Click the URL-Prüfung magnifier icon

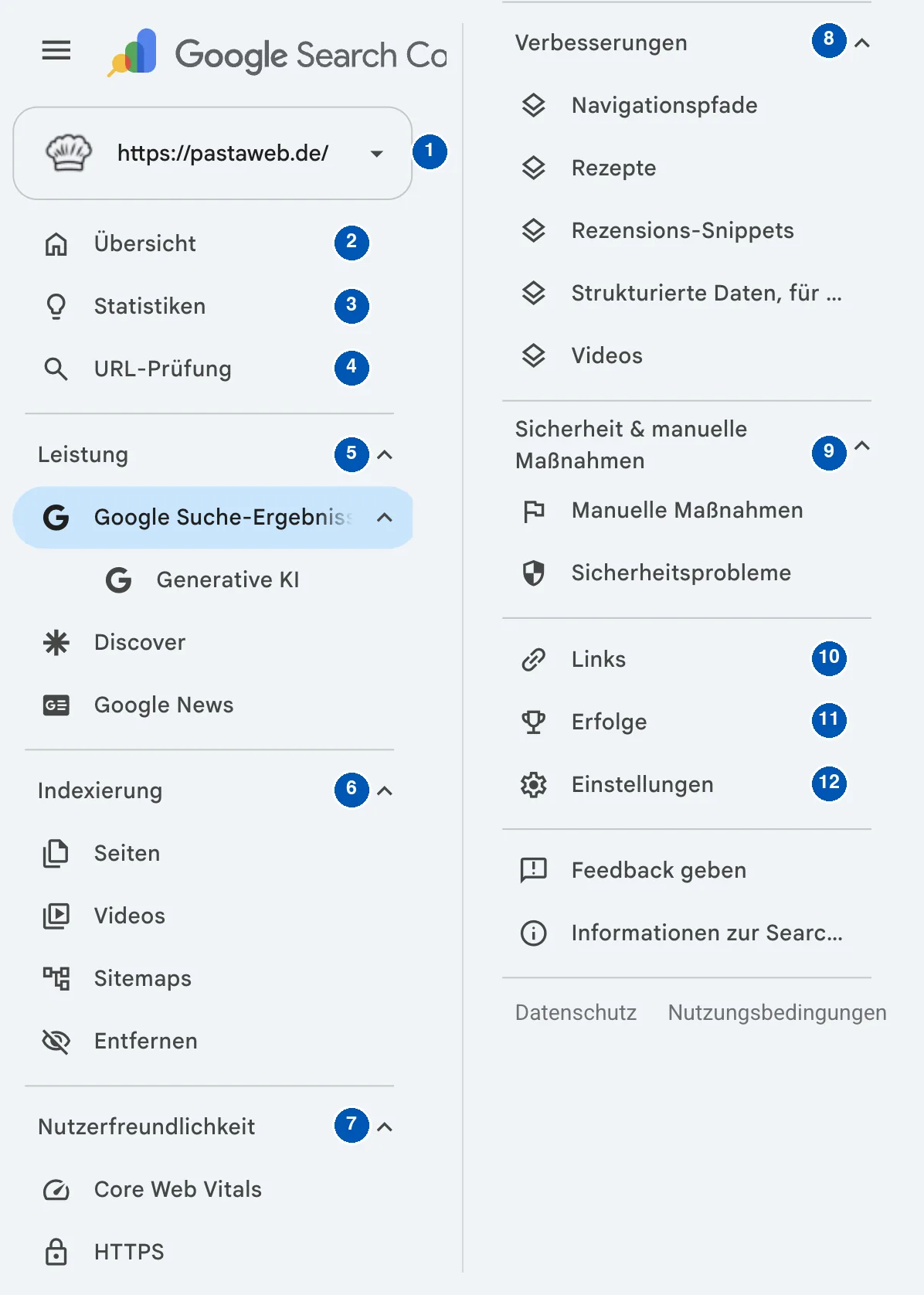pos(56,369)
